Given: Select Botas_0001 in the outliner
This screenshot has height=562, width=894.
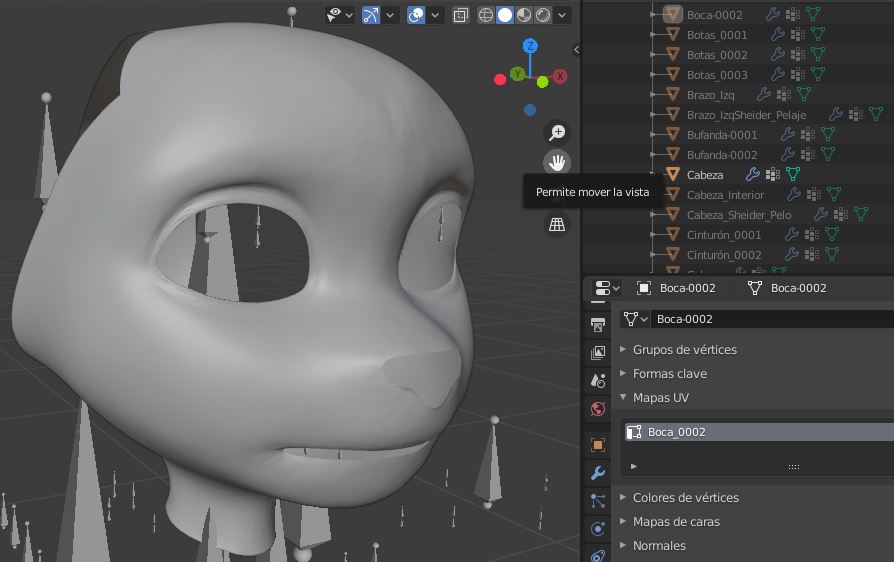Looking at the screenshot, I should 717,35.
